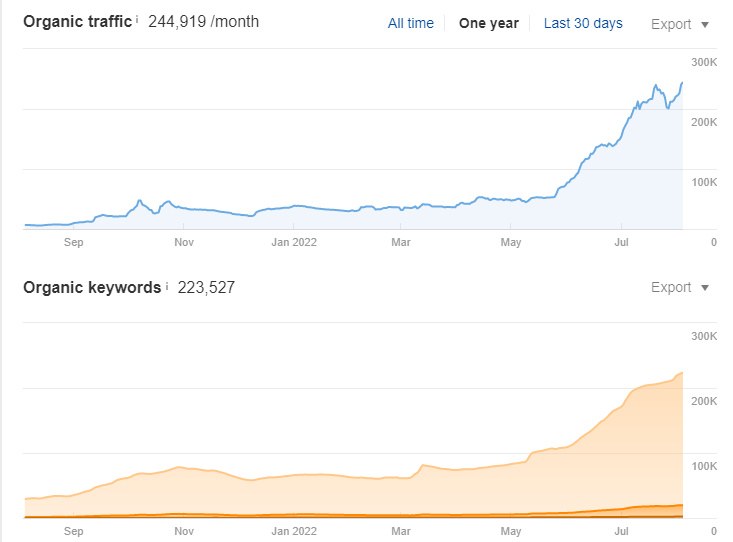Select the One year range

(x=488, y=23)
